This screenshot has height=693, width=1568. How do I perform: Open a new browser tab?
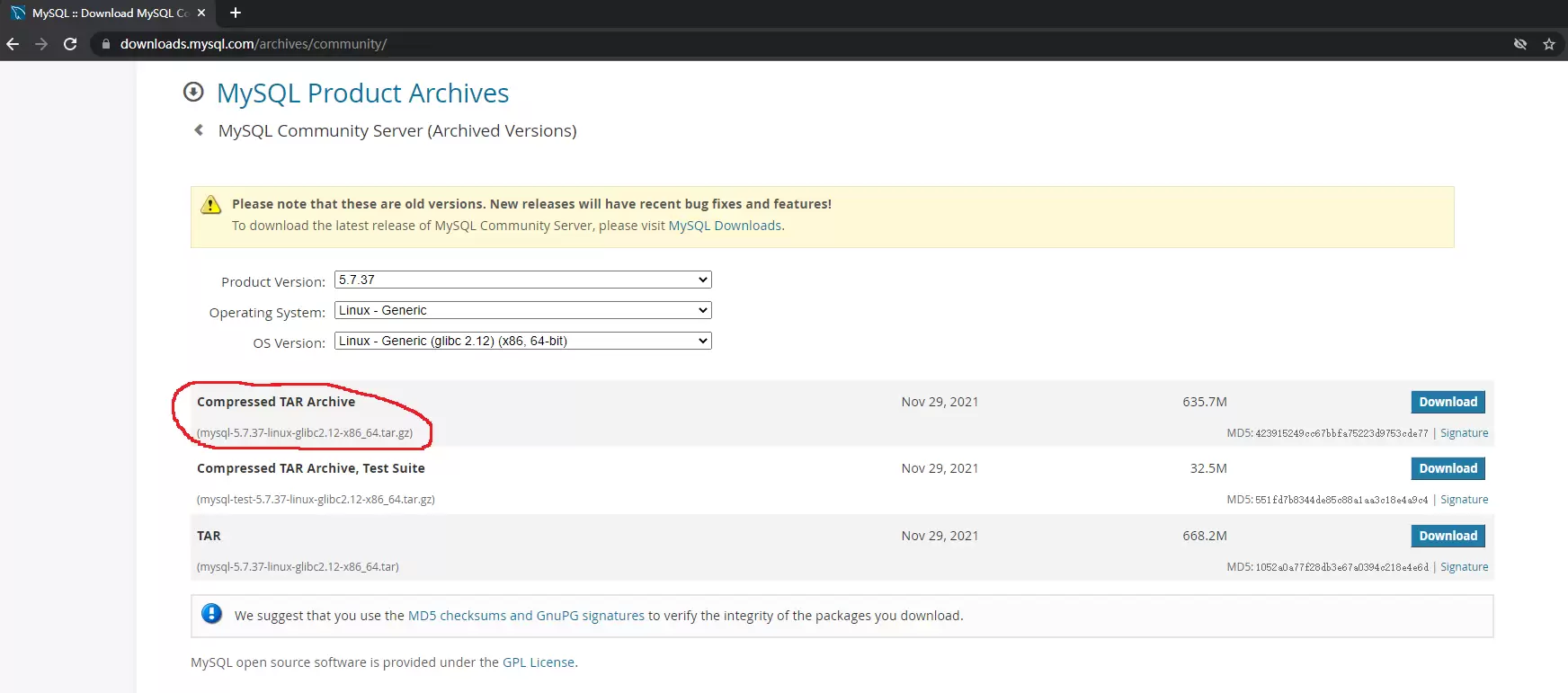coord(236,13)
